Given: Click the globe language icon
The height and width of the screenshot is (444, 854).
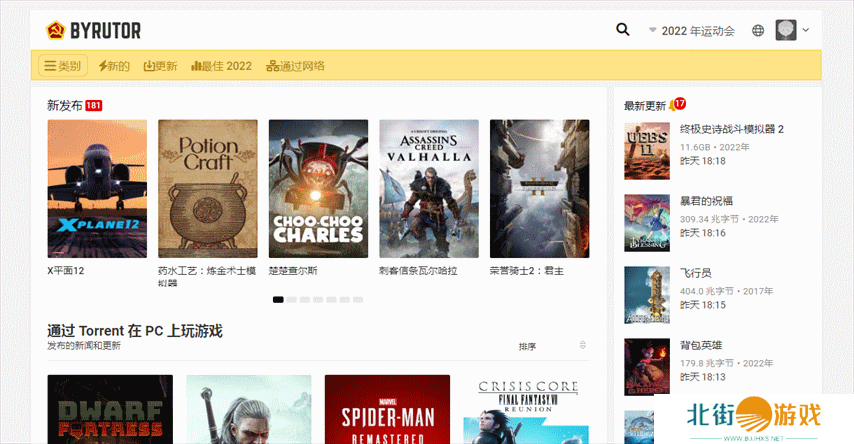Looking at the screenshot, I should (758, 31).
